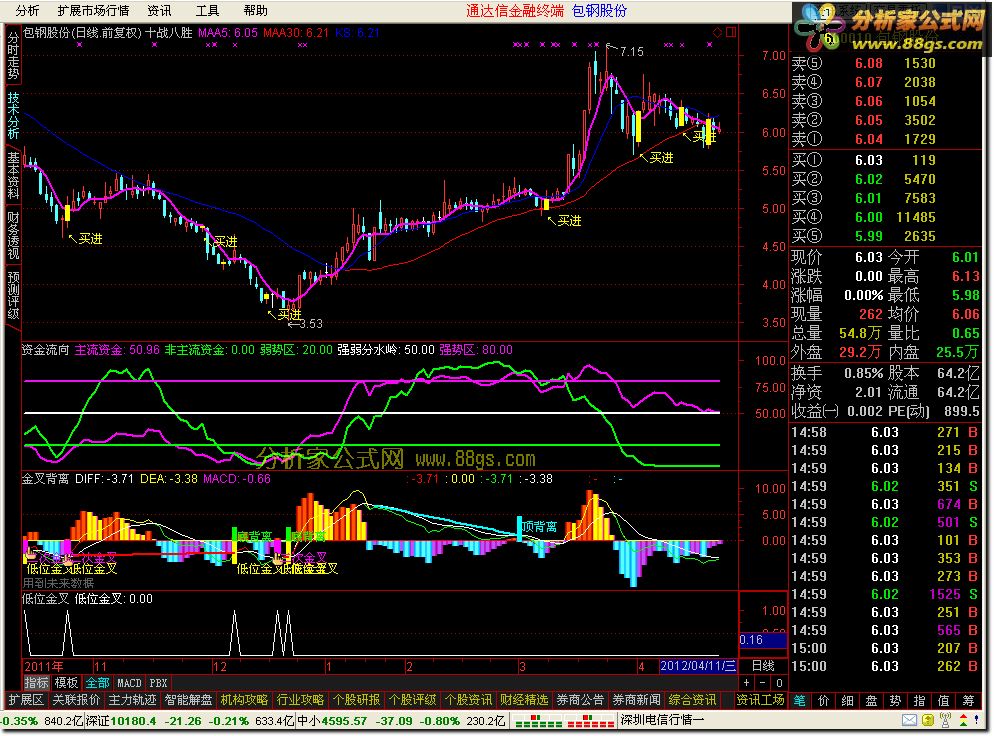
Task: Select the 笔 tab in the quote panel
Action: [799, 700]
